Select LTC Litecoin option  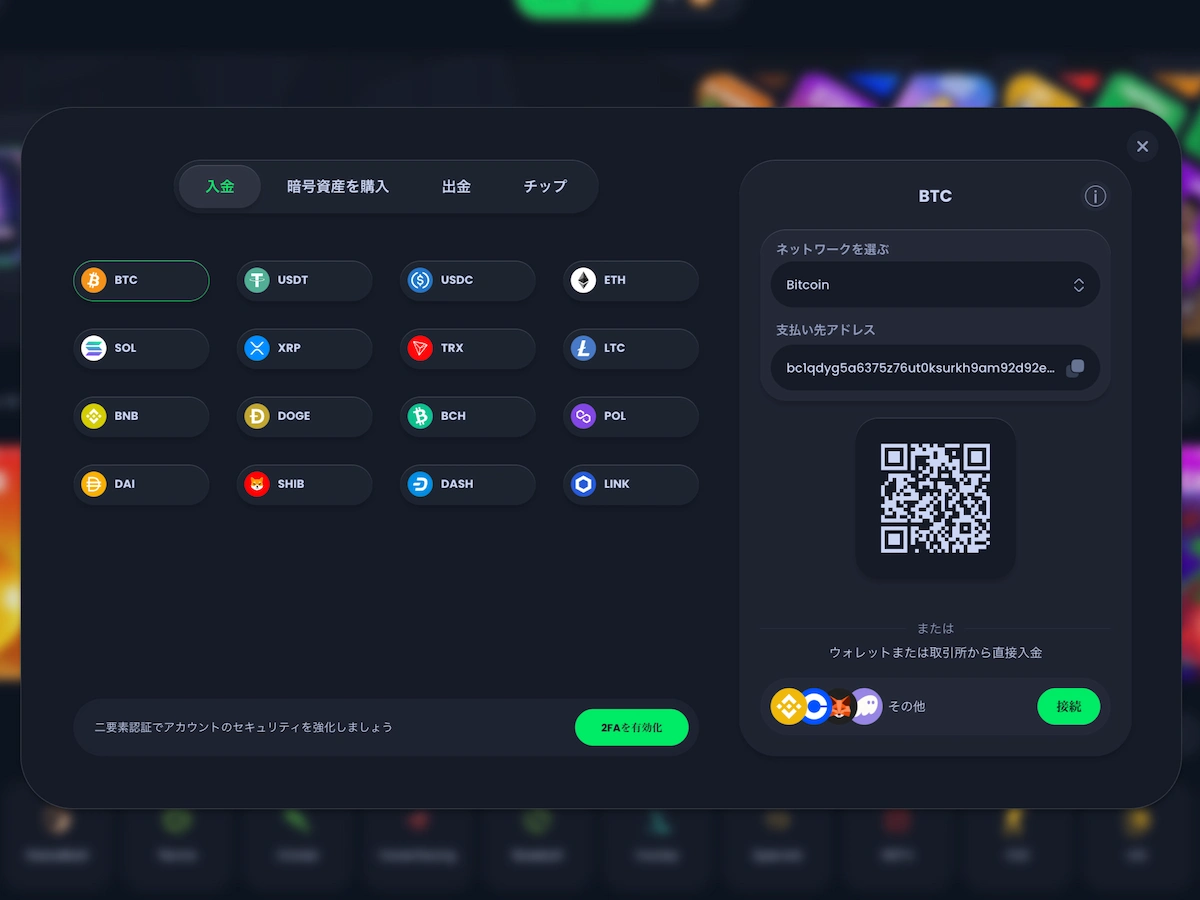pos(631,349)
